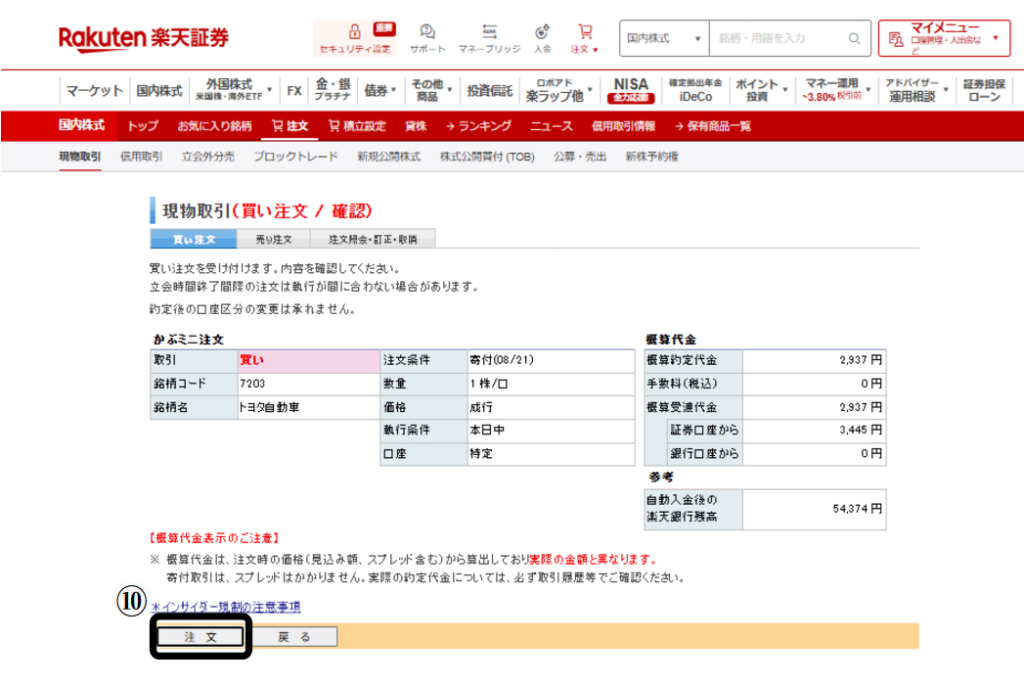The image size is (1024, 685).
Task: Expand the マイメニュー dropdown
Action: point(995,38)
